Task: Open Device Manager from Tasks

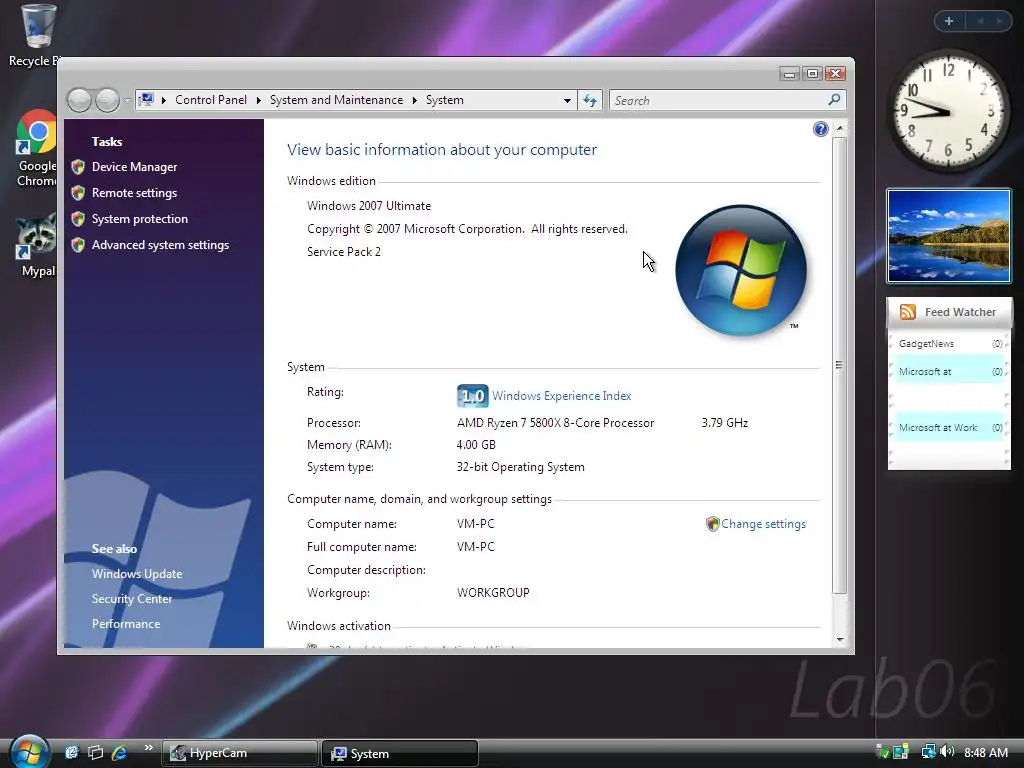Action: [135, 167]
